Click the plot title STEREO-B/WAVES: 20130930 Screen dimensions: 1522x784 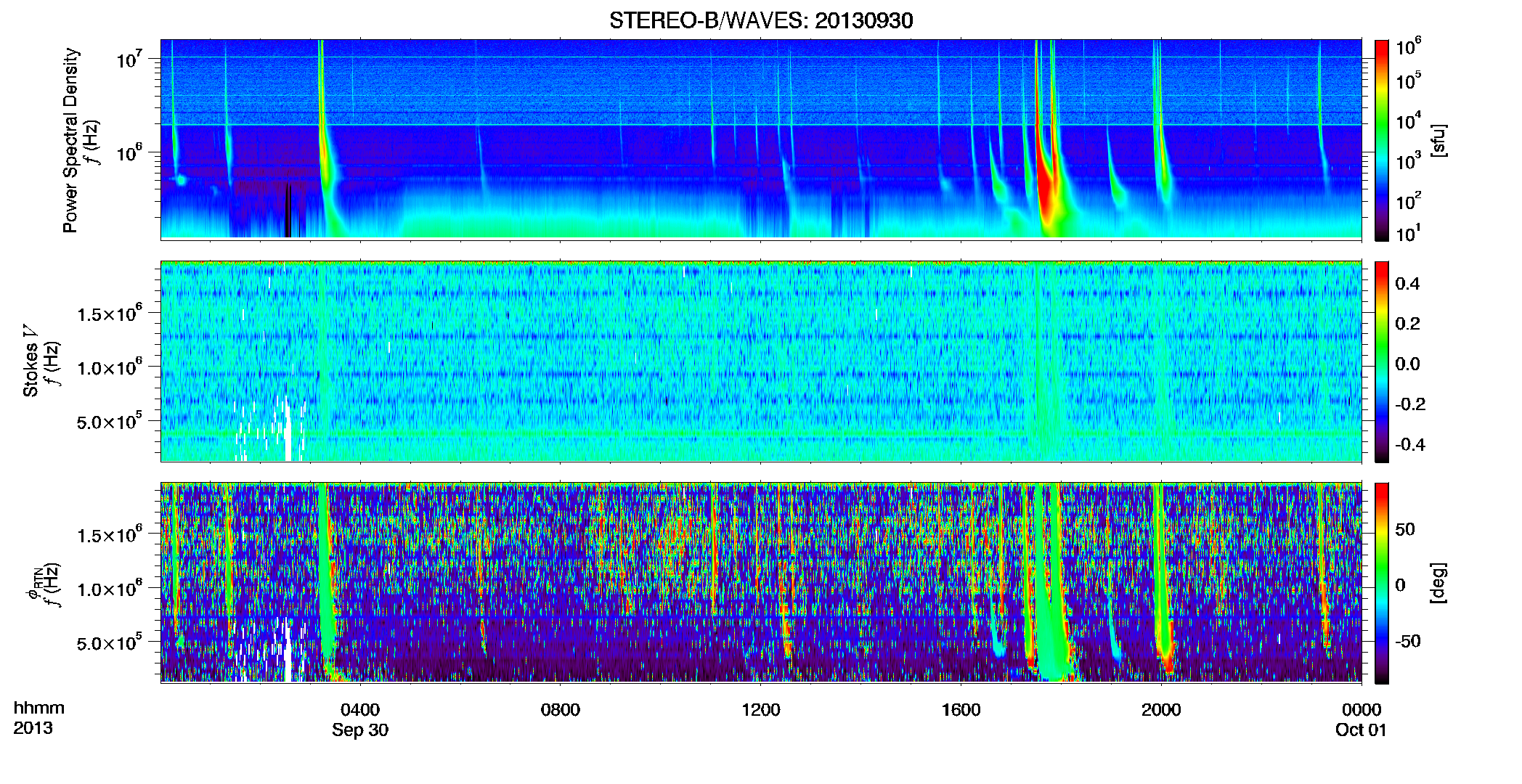pyautogui.click(x=761, y=20)
